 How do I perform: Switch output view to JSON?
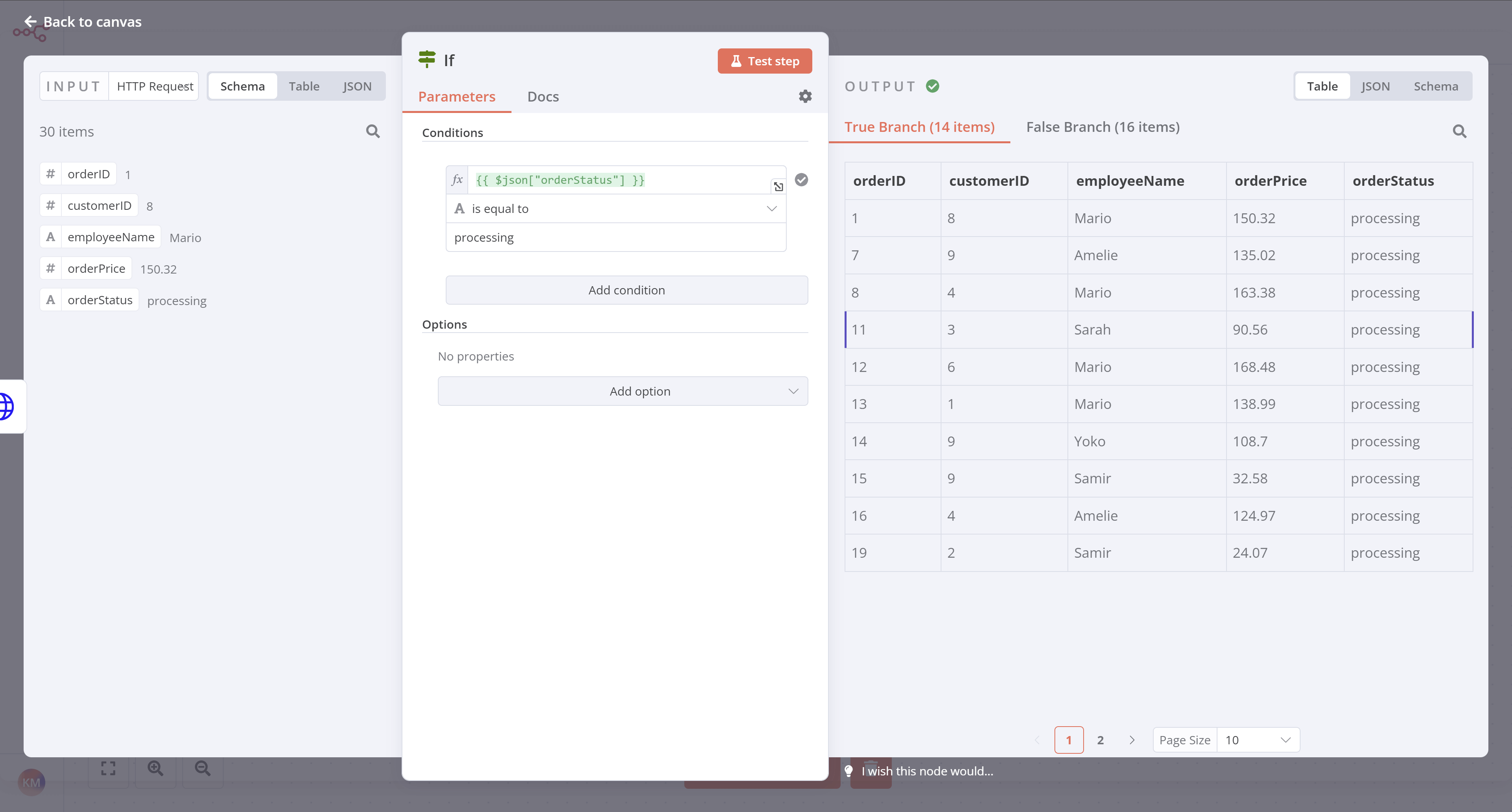tap(1375, 86)
